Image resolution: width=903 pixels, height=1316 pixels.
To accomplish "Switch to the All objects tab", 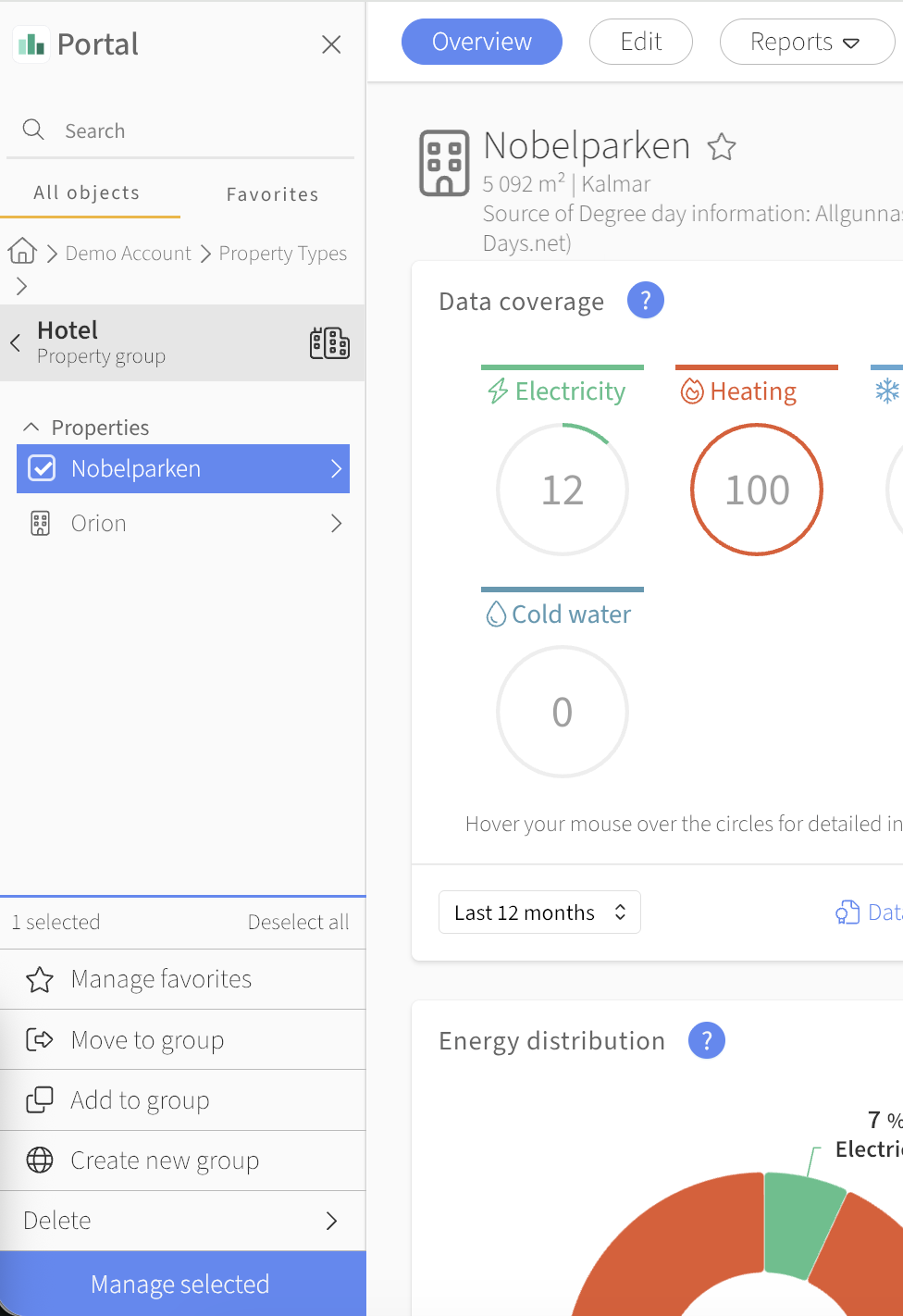I will click(x=87, y=192).
